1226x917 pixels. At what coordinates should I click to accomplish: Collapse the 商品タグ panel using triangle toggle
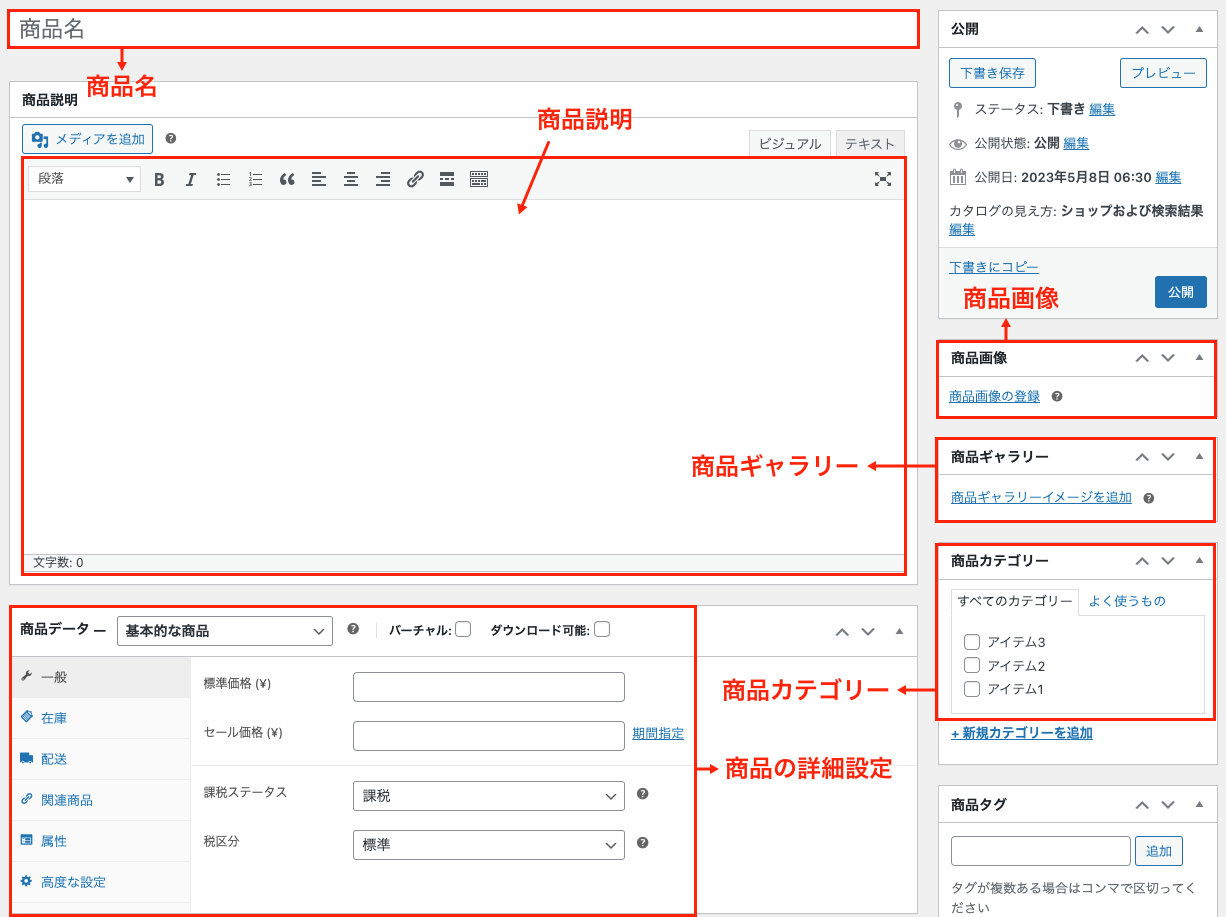pyautogui.click(x=1199, y=804)
